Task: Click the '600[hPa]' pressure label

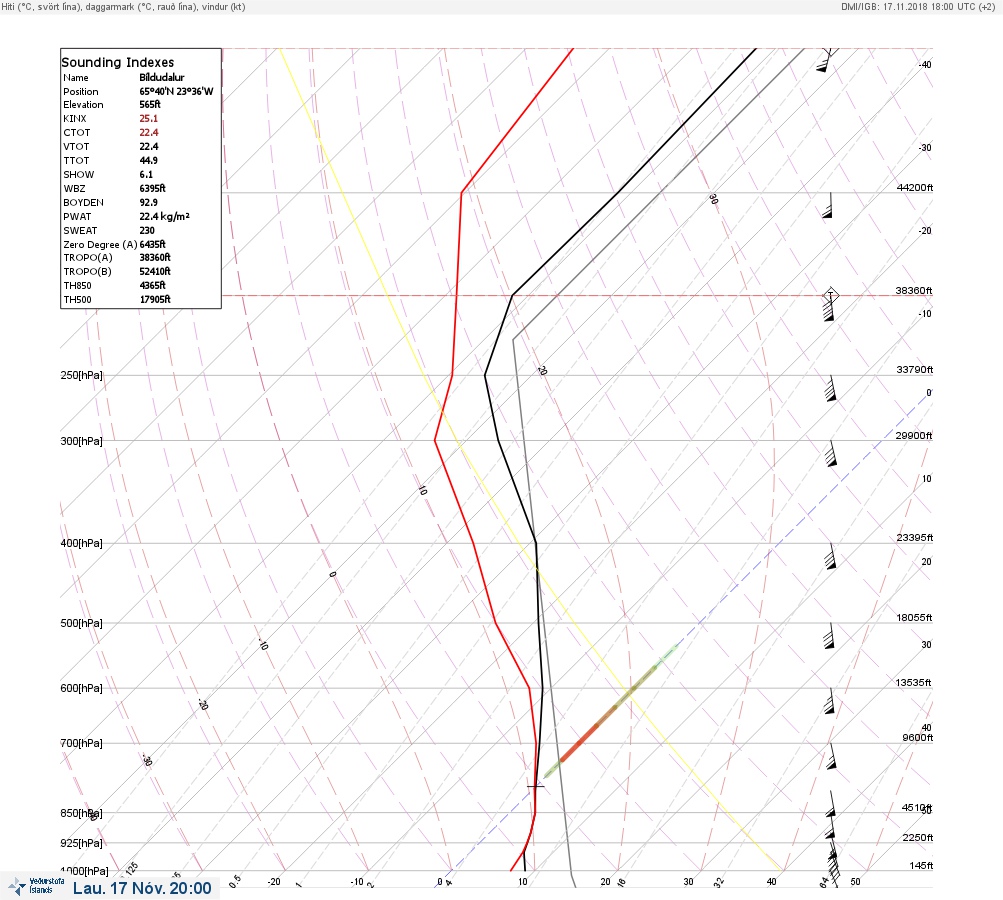Action: [x=81, y=688]
